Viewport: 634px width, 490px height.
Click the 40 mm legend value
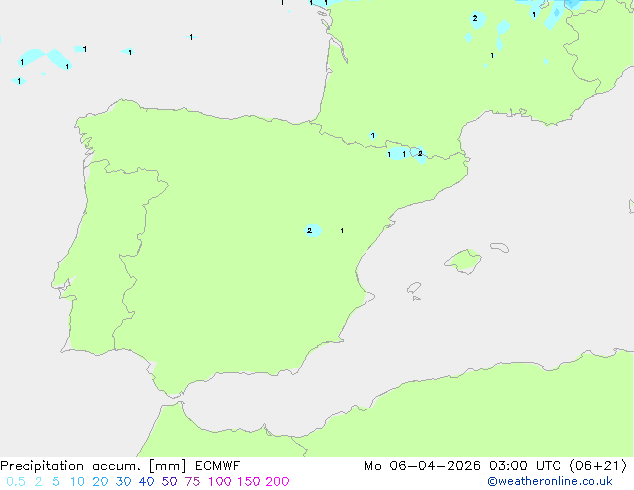[146, 482]
